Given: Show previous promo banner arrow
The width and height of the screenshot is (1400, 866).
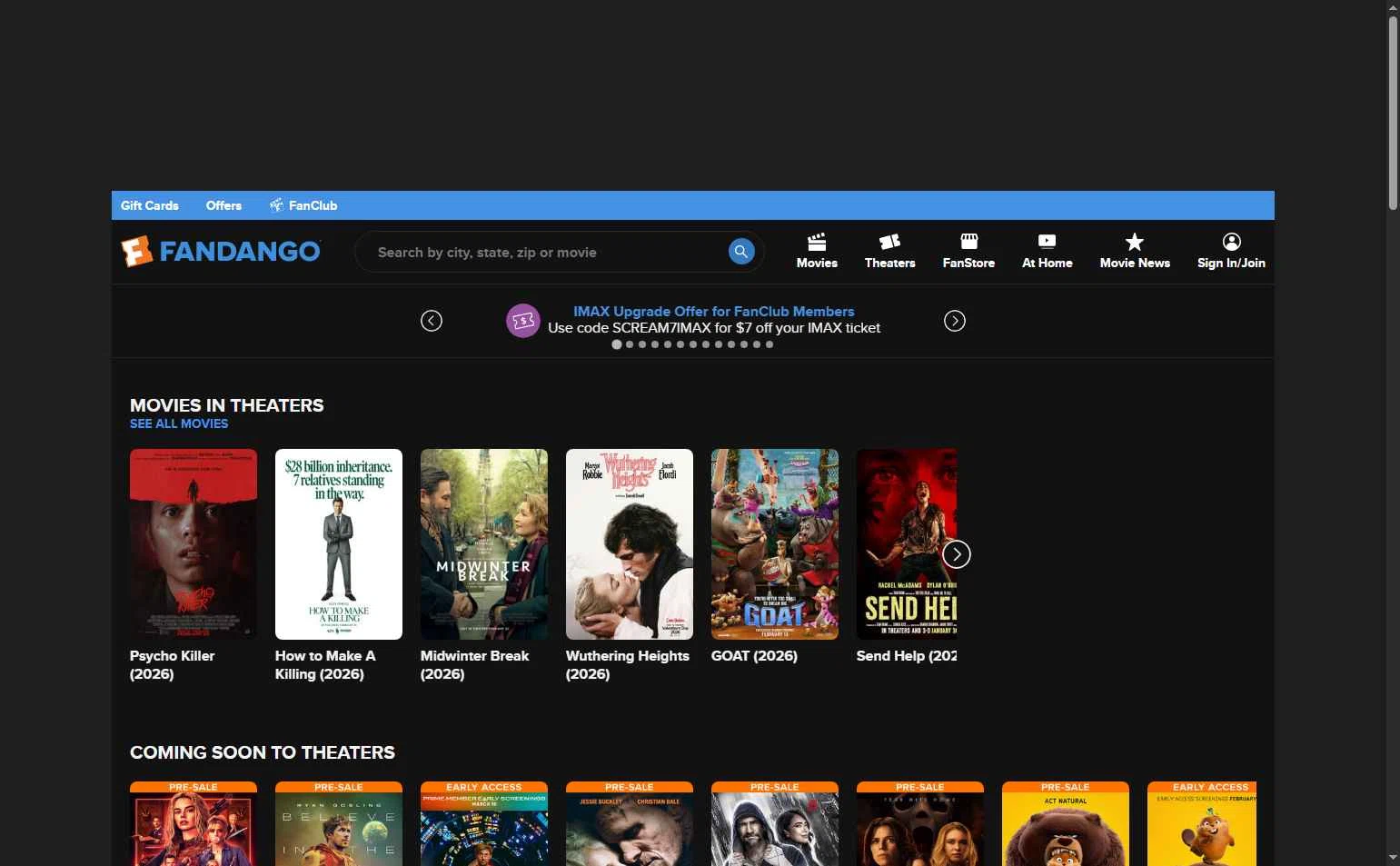Looking at the screenshot, I should 432,321.
